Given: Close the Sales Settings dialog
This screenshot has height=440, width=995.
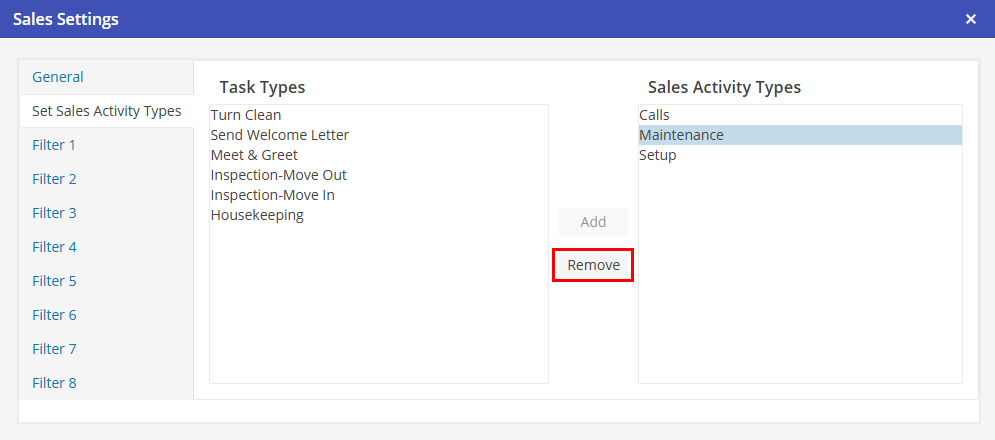Looking at the screenshot, I should [970, 19].
